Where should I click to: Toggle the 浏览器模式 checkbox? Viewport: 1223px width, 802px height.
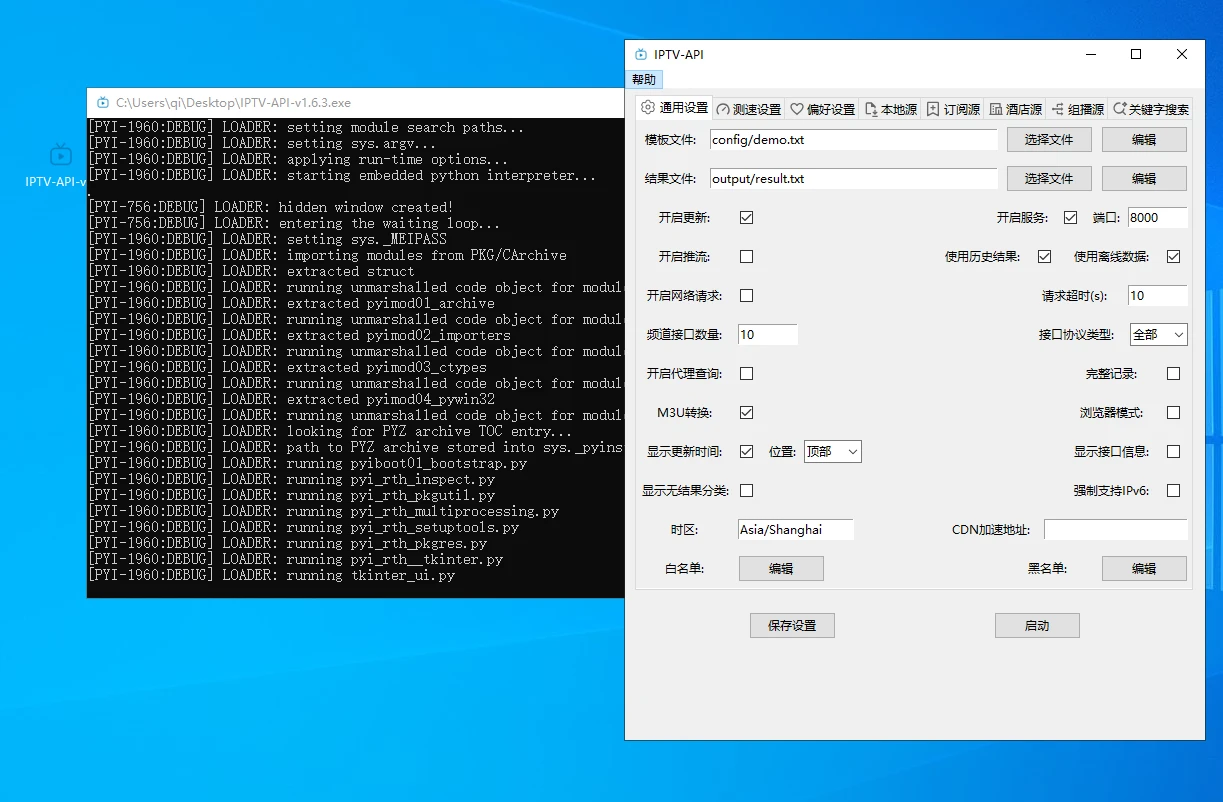[1173, 412]
